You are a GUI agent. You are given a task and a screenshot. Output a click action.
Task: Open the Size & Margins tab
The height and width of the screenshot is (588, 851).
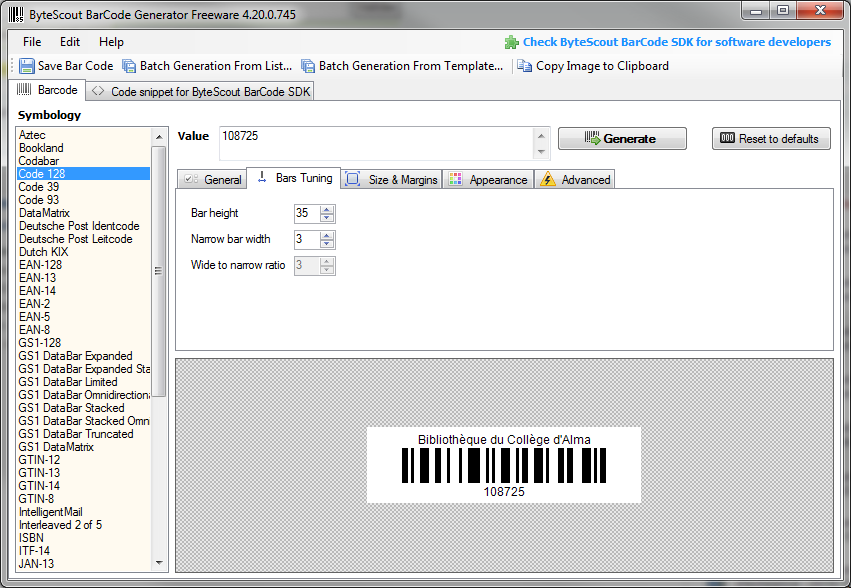pyautogui.click(x=392, y=180)
